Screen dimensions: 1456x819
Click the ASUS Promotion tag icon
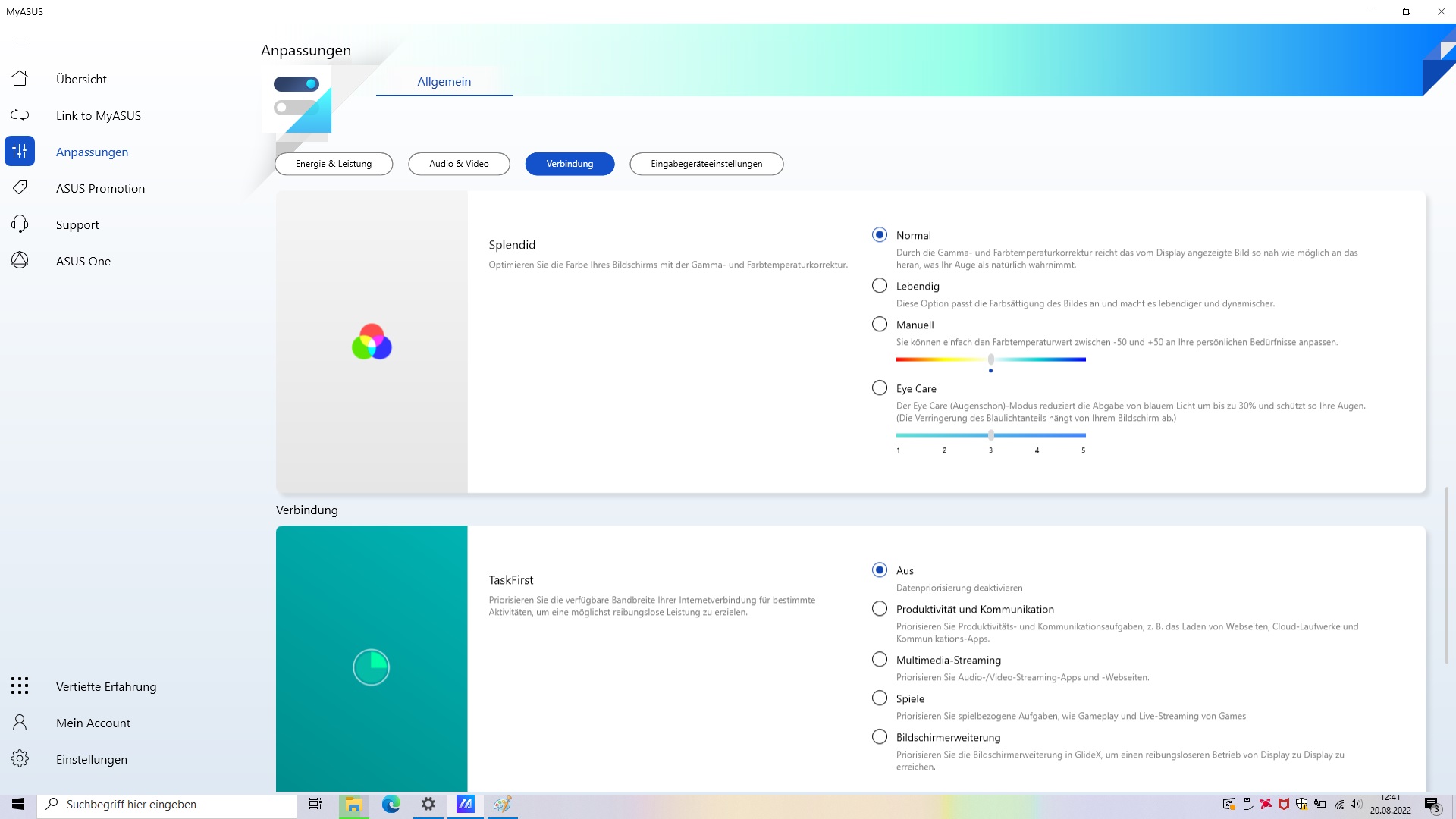coord(20,188)
